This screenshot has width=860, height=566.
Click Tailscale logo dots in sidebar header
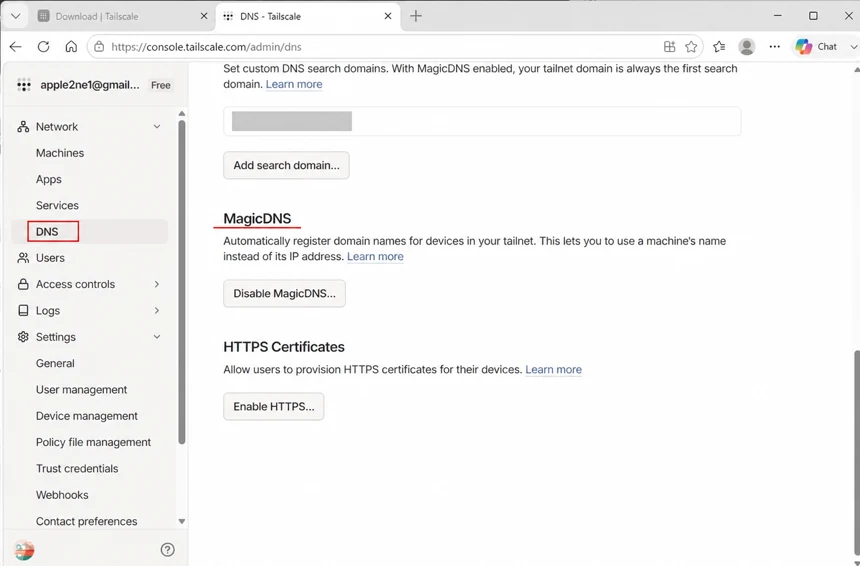coord(24,85)
